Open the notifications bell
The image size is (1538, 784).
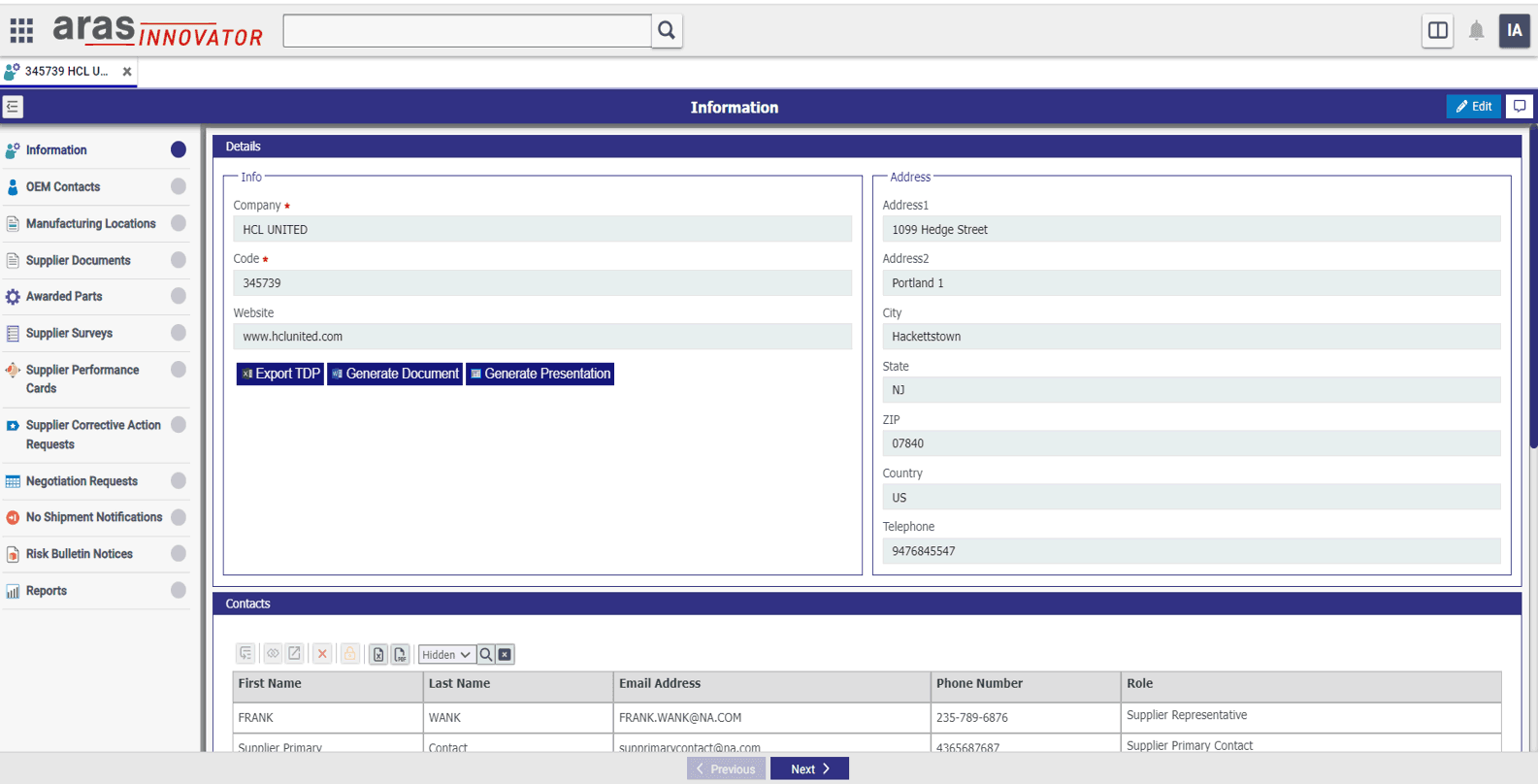pyautogui.click(x=1476, y=30)
